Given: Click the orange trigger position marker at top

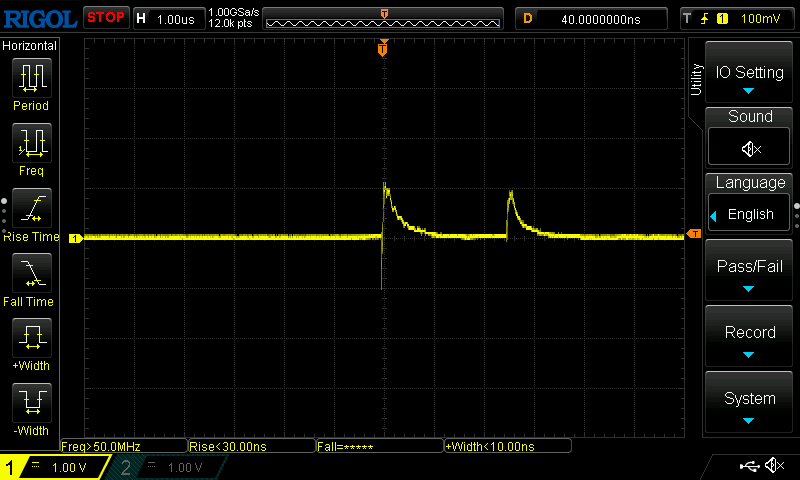Looking at the screenshot, I should (x=382, y=49).
